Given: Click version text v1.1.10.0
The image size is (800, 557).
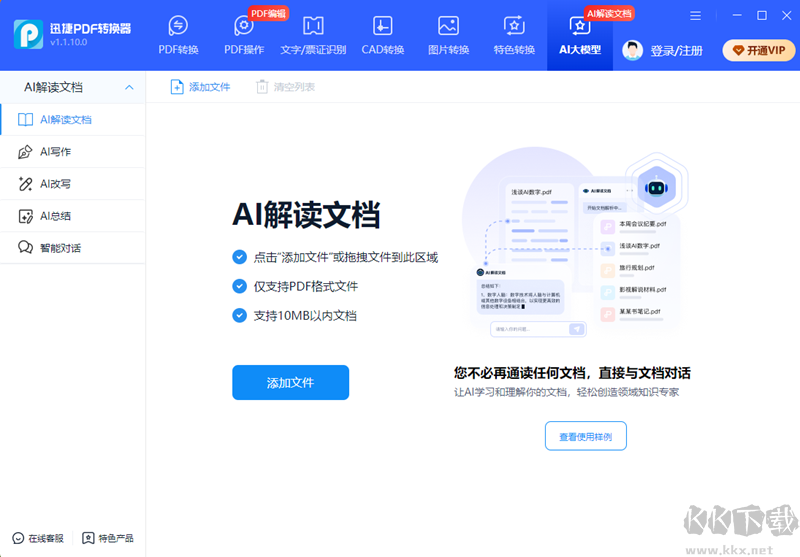Looking at the screenshot, I should coord(68,42).
